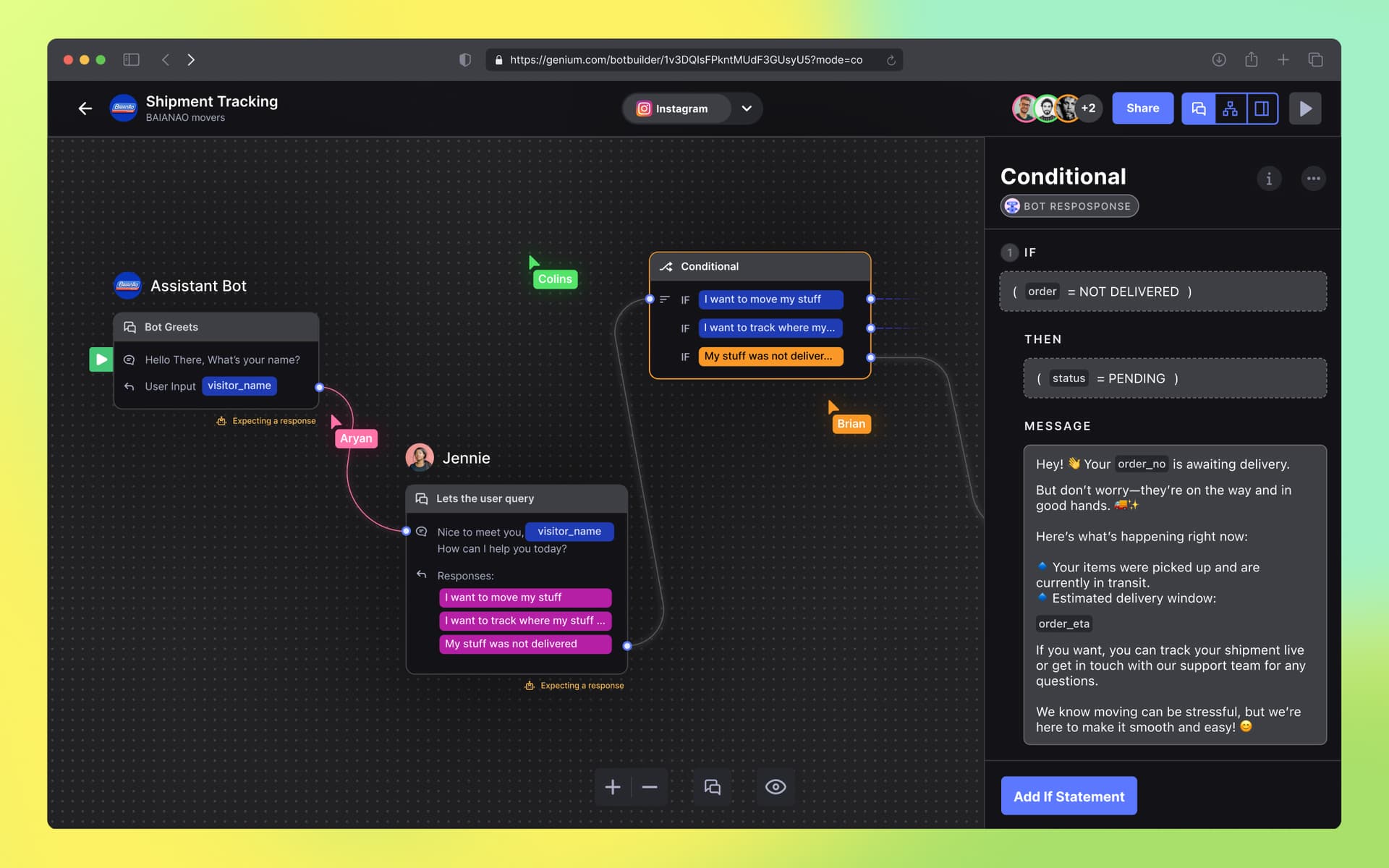Screen dimensions: 1389x868
Task: Click the order_eta variable chip
Action: click(x=1063, y=624)
